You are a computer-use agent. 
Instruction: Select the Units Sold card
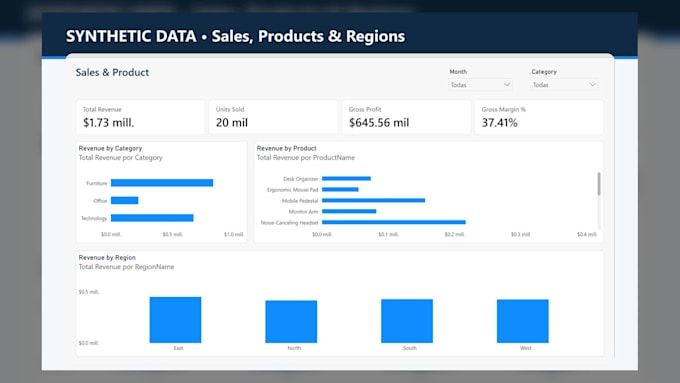(x=273, y=117)
